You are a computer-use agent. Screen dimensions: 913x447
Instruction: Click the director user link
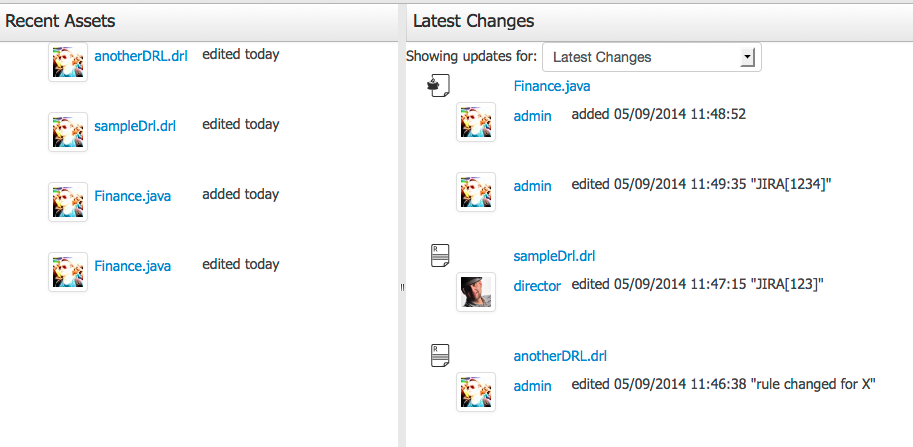(537, 286)
